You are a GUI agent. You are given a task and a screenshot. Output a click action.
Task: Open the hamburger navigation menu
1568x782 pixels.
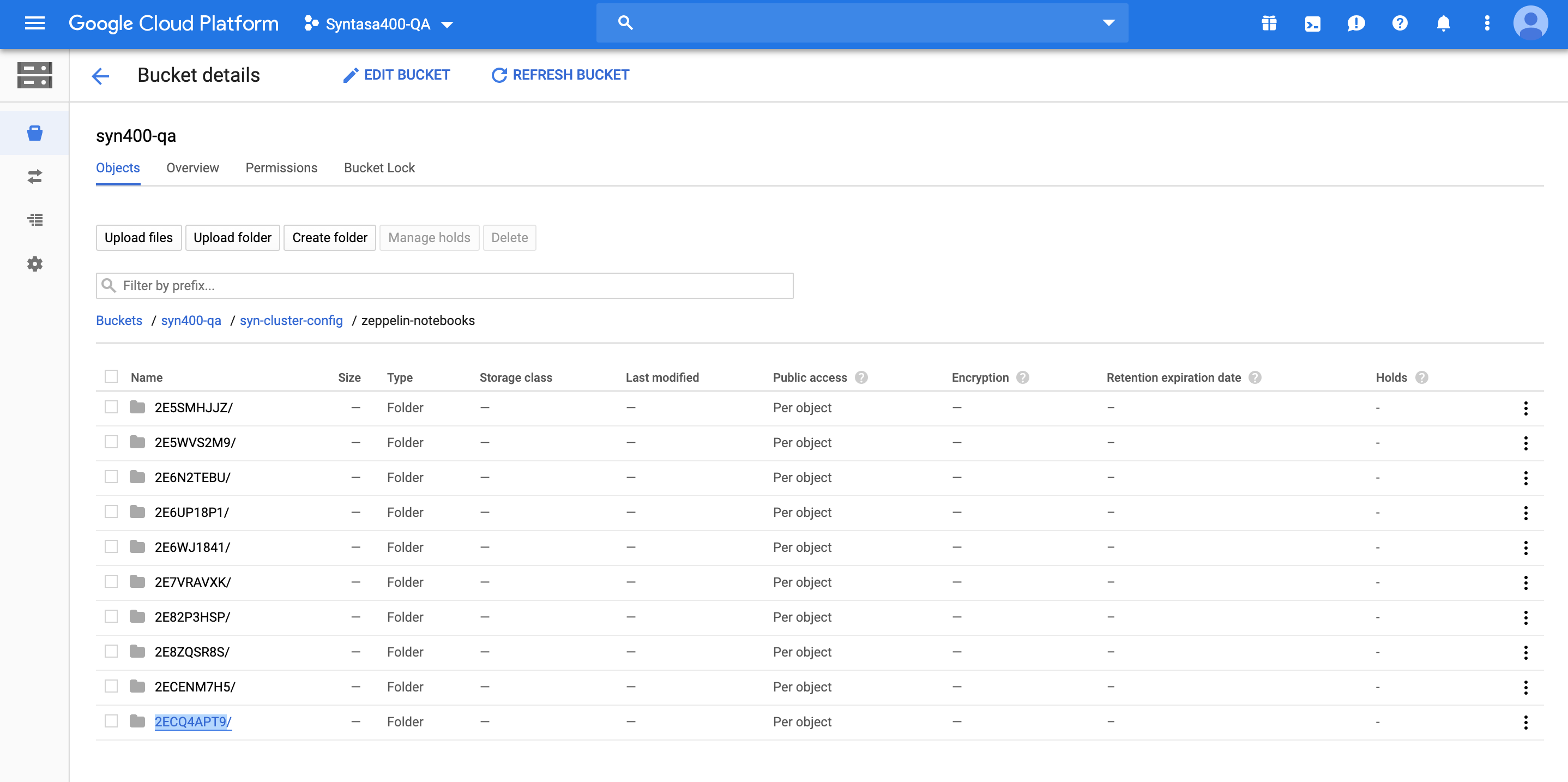click(35, 23)
